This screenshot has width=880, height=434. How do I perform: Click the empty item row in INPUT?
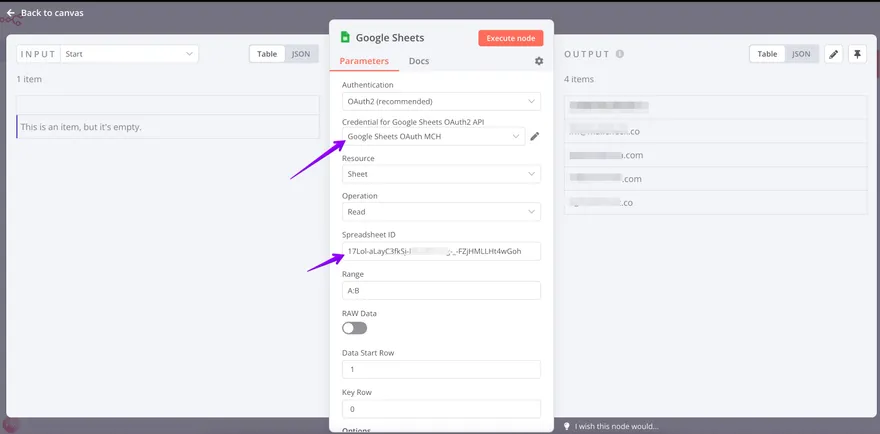coord(168,127)
